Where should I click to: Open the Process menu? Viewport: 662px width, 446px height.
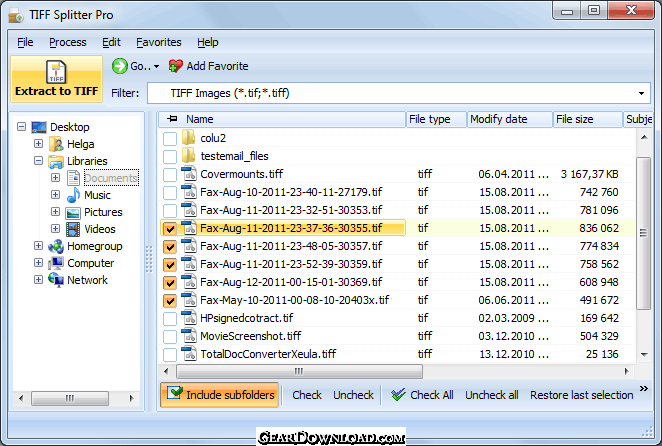68,42
